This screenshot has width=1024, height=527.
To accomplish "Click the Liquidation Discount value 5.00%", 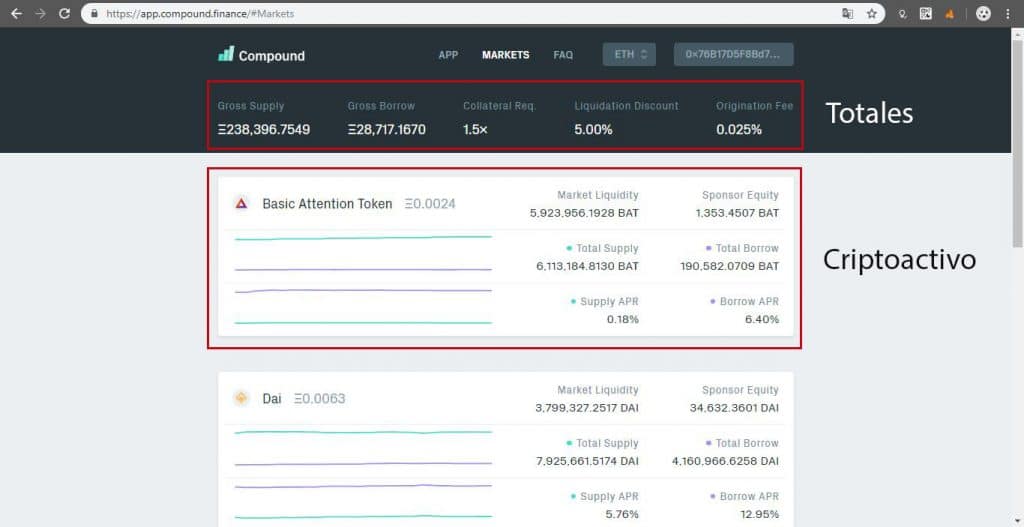I will [594, 129].
